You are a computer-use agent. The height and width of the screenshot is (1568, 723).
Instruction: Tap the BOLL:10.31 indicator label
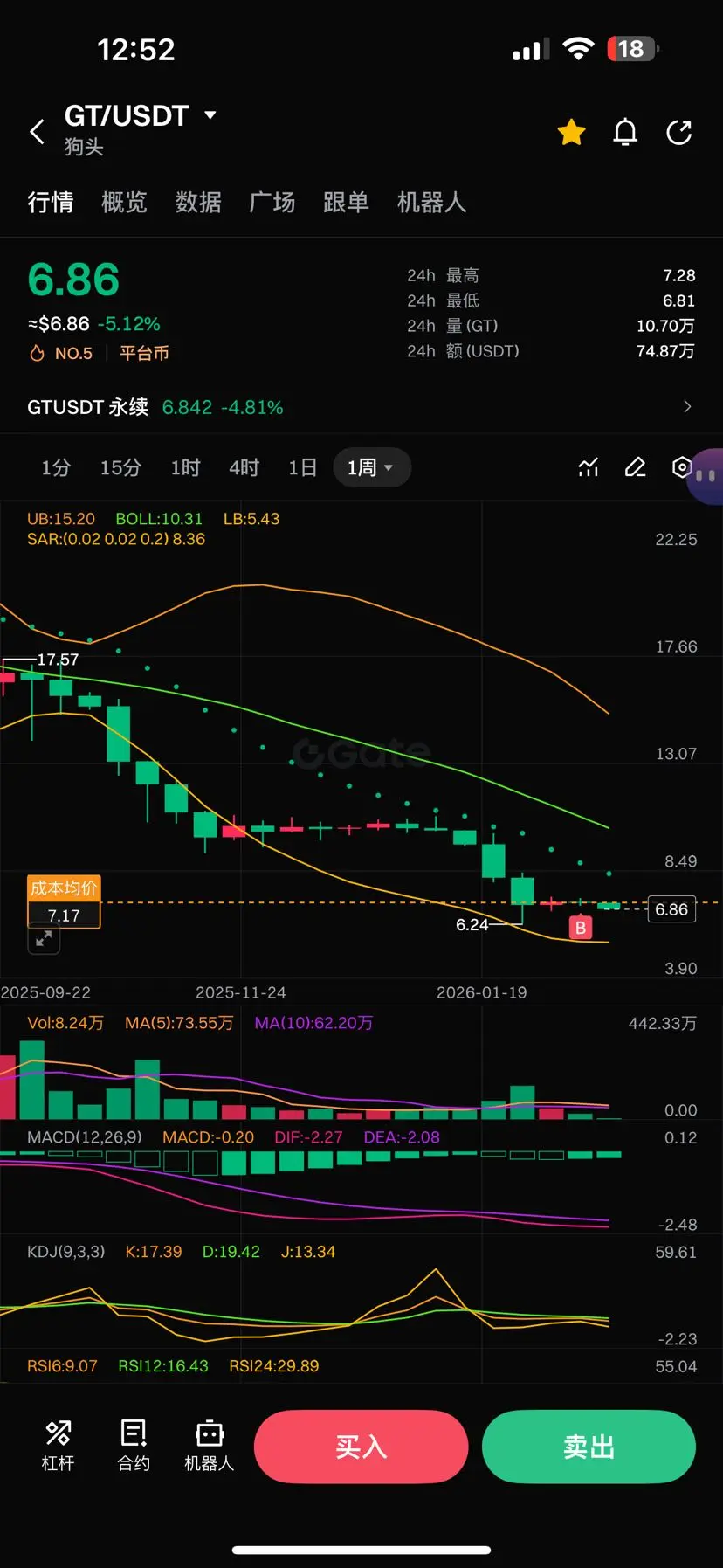click(159, 519)
